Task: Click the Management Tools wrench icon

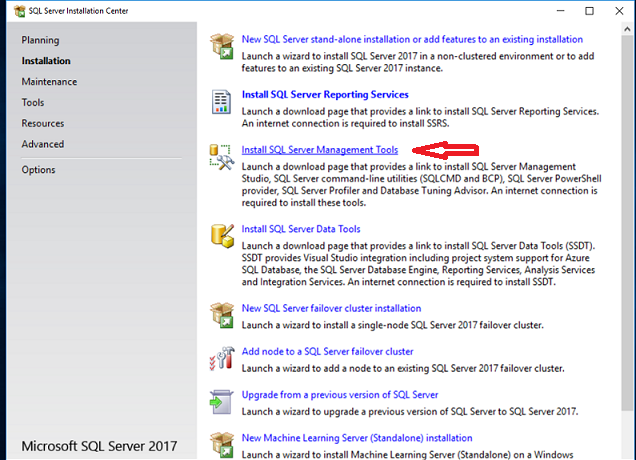Action: click(221, 156)
